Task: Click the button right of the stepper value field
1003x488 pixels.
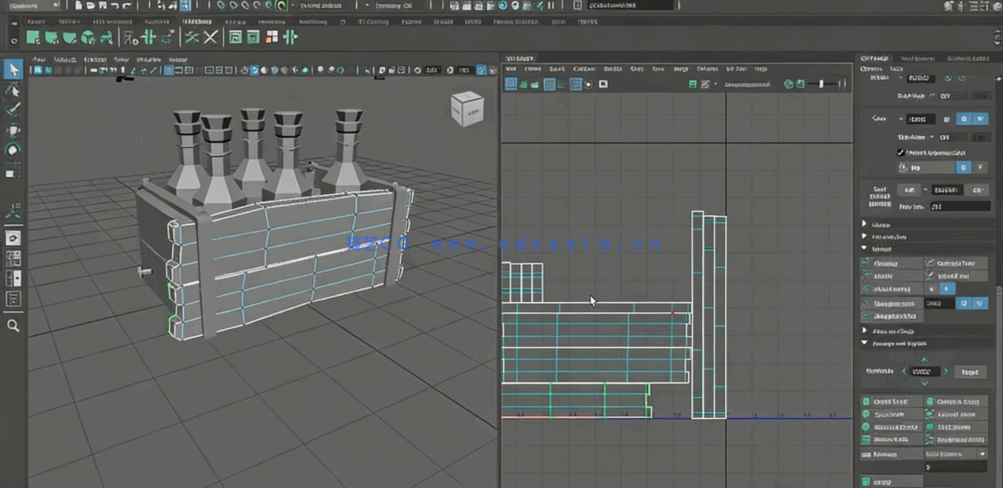Action: tap(968, 371)
